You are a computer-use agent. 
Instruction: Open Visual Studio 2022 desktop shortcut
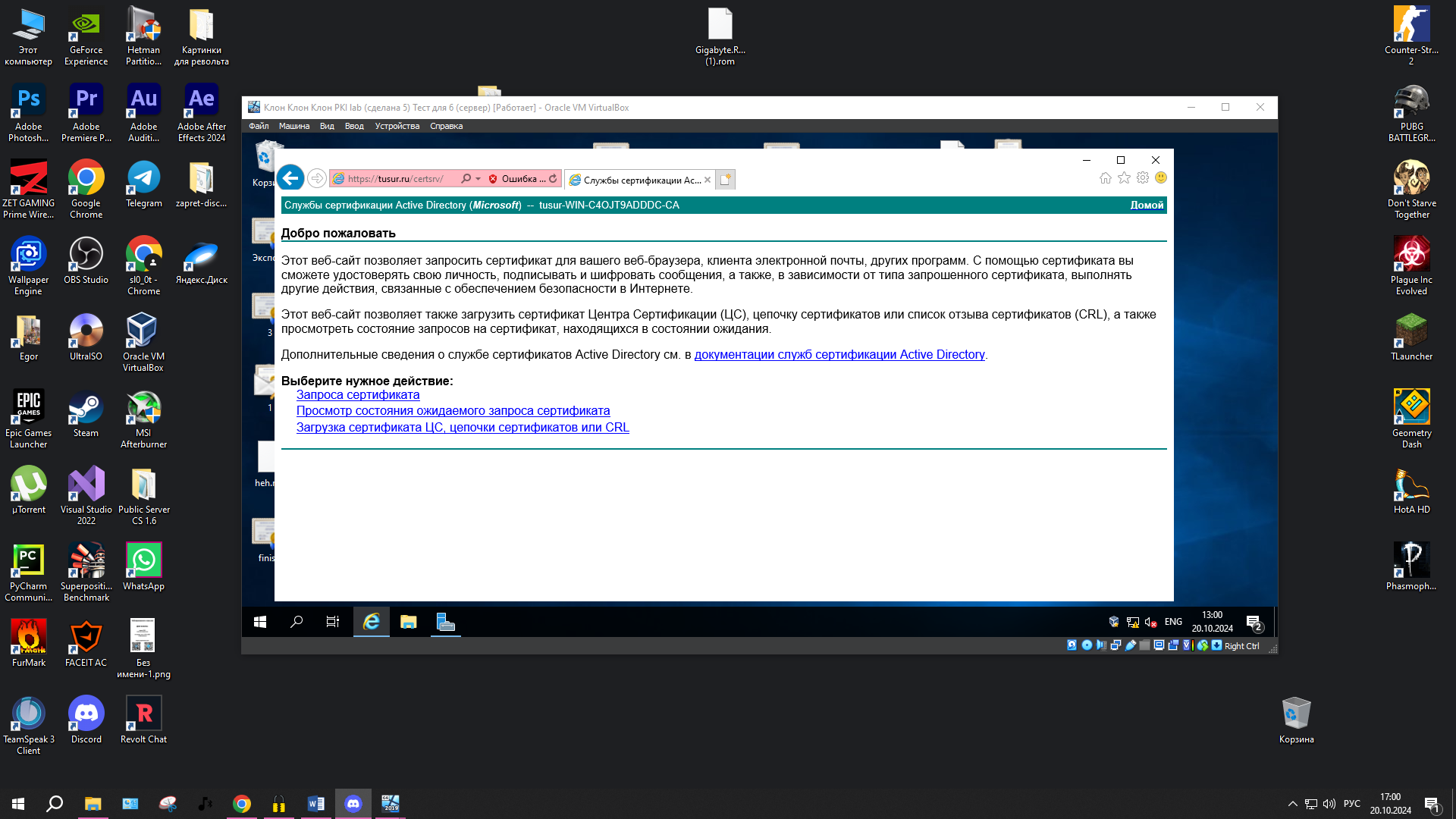point(86,495)
